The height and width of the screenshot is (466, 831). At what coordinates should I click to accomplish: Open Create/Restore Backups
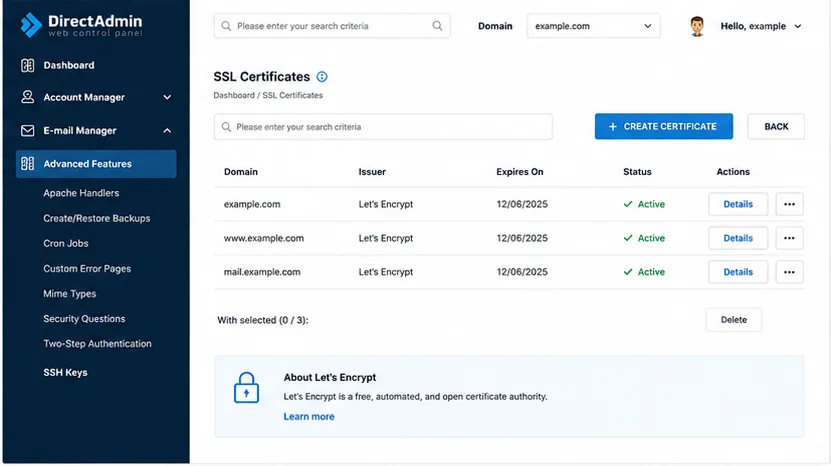coord(96,218)
